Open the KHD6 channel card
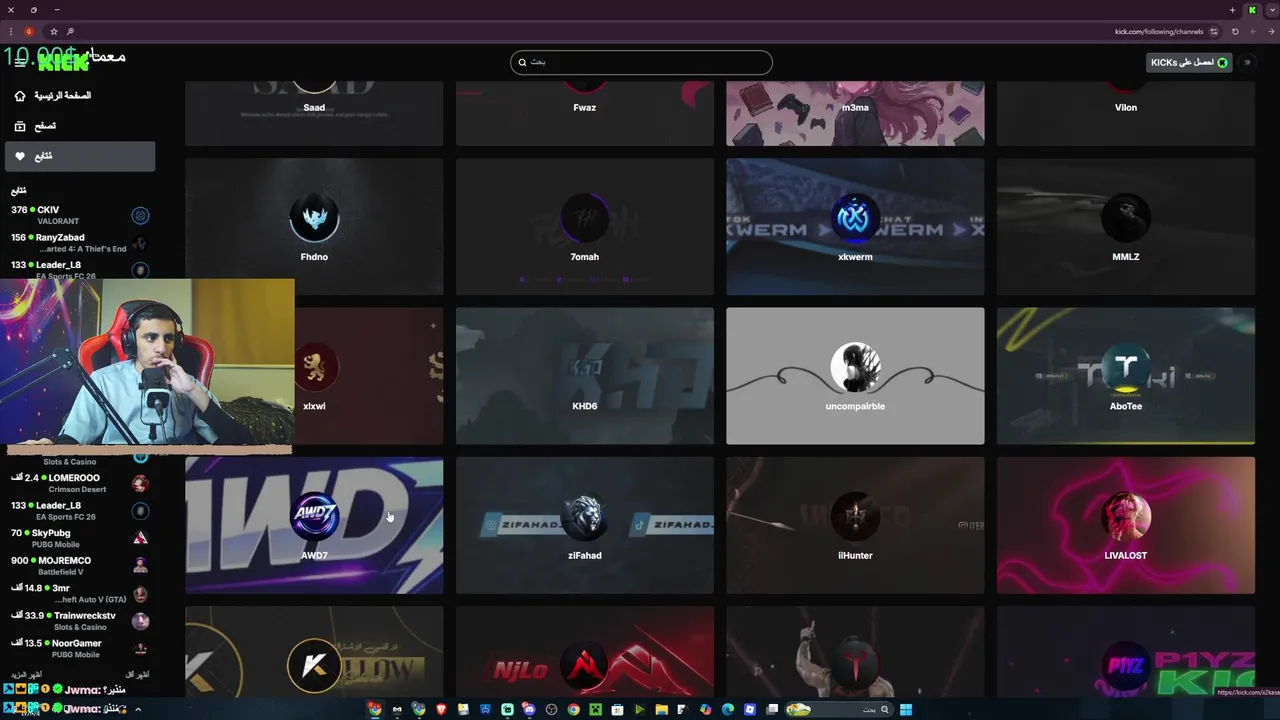This screenshot has width=1280, height=720. pos(585,376)
